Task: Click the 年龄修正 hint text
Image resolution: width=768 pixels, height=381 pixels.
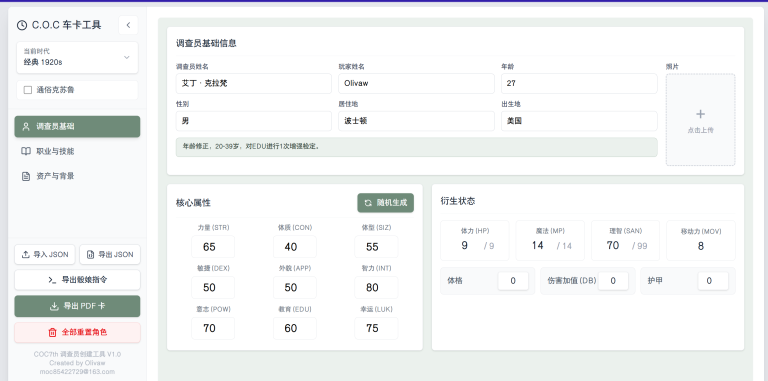Action: (x=251, y=146)
